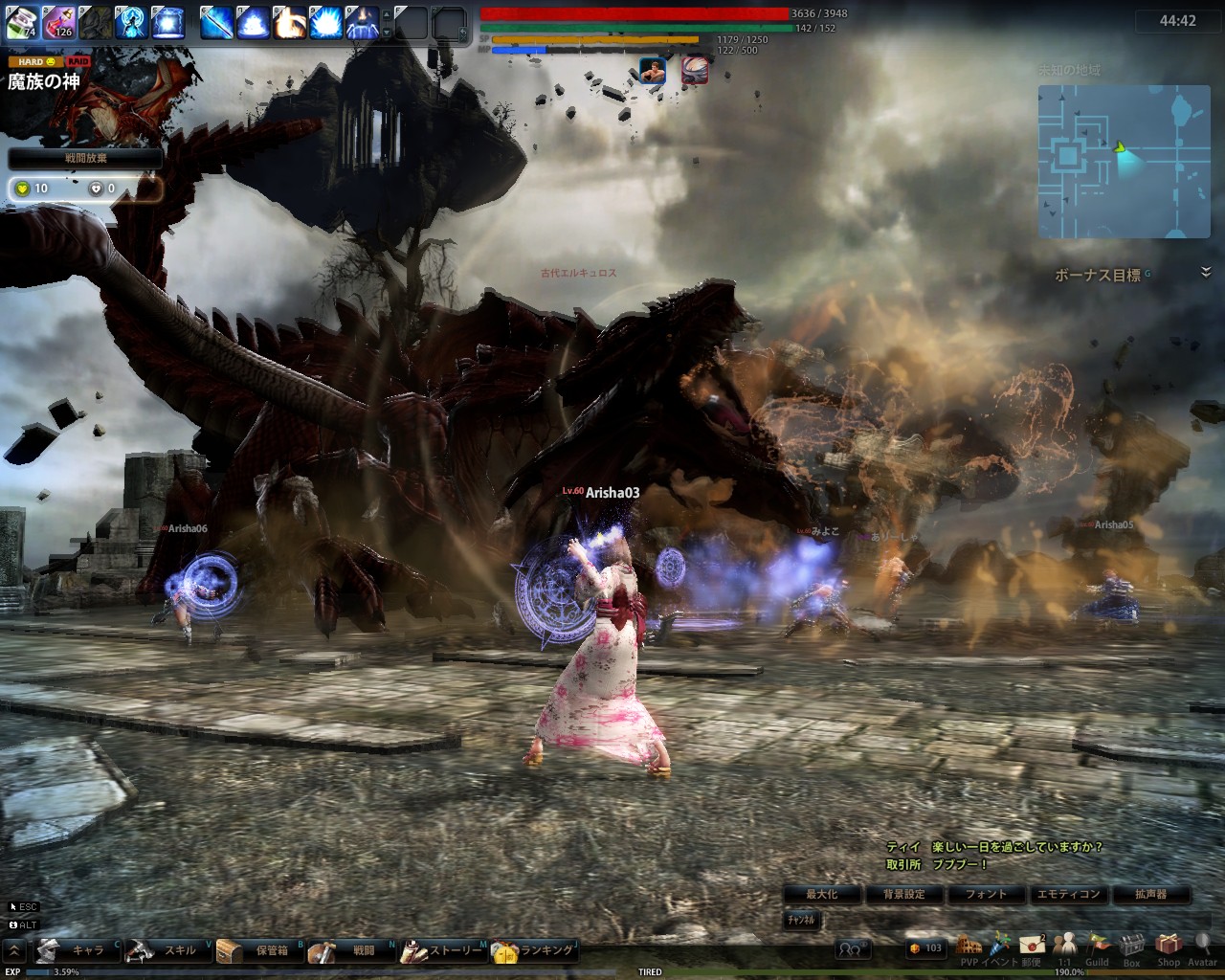Cast the blue explosion skill in slot 9
1225x980 pixels.
click(325, 21)
